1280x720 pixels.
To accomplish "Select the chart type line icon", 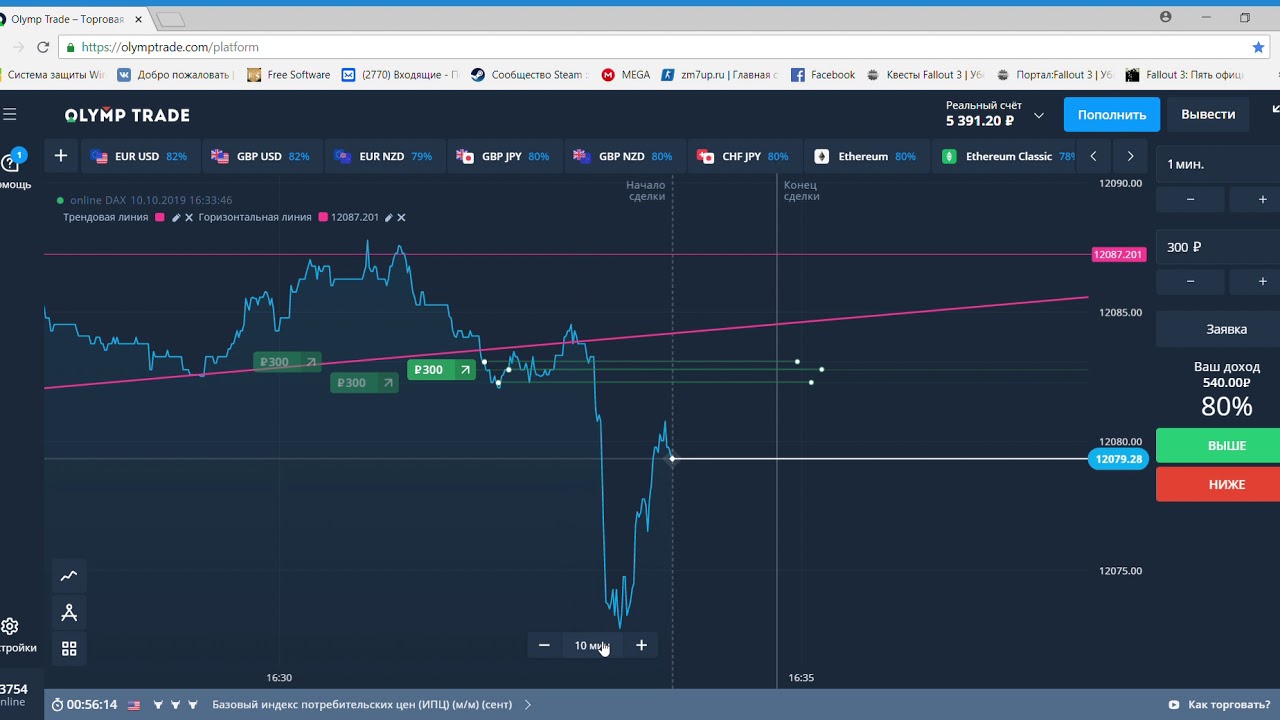I will tap(69, 576).
